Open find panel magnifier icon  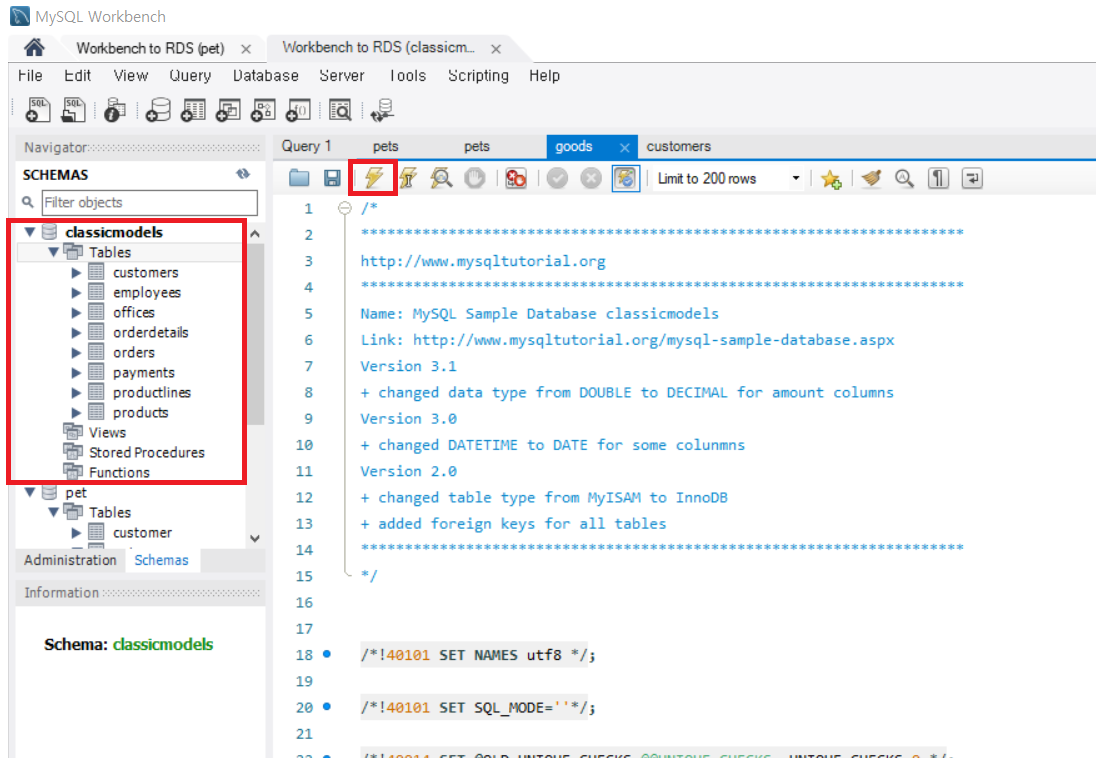click(904, 178)
